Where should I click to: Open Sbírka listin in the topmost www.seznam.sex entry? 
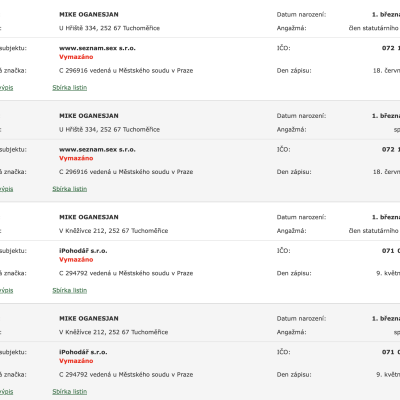[70, 88]
